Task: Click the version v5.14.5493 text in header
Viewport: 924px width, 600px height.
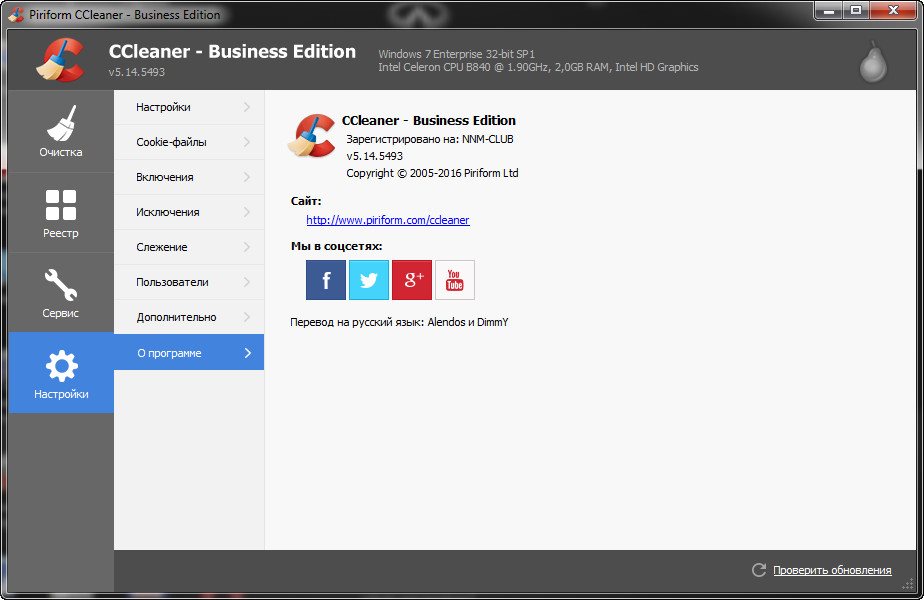Action: click(x=137, y=72)
